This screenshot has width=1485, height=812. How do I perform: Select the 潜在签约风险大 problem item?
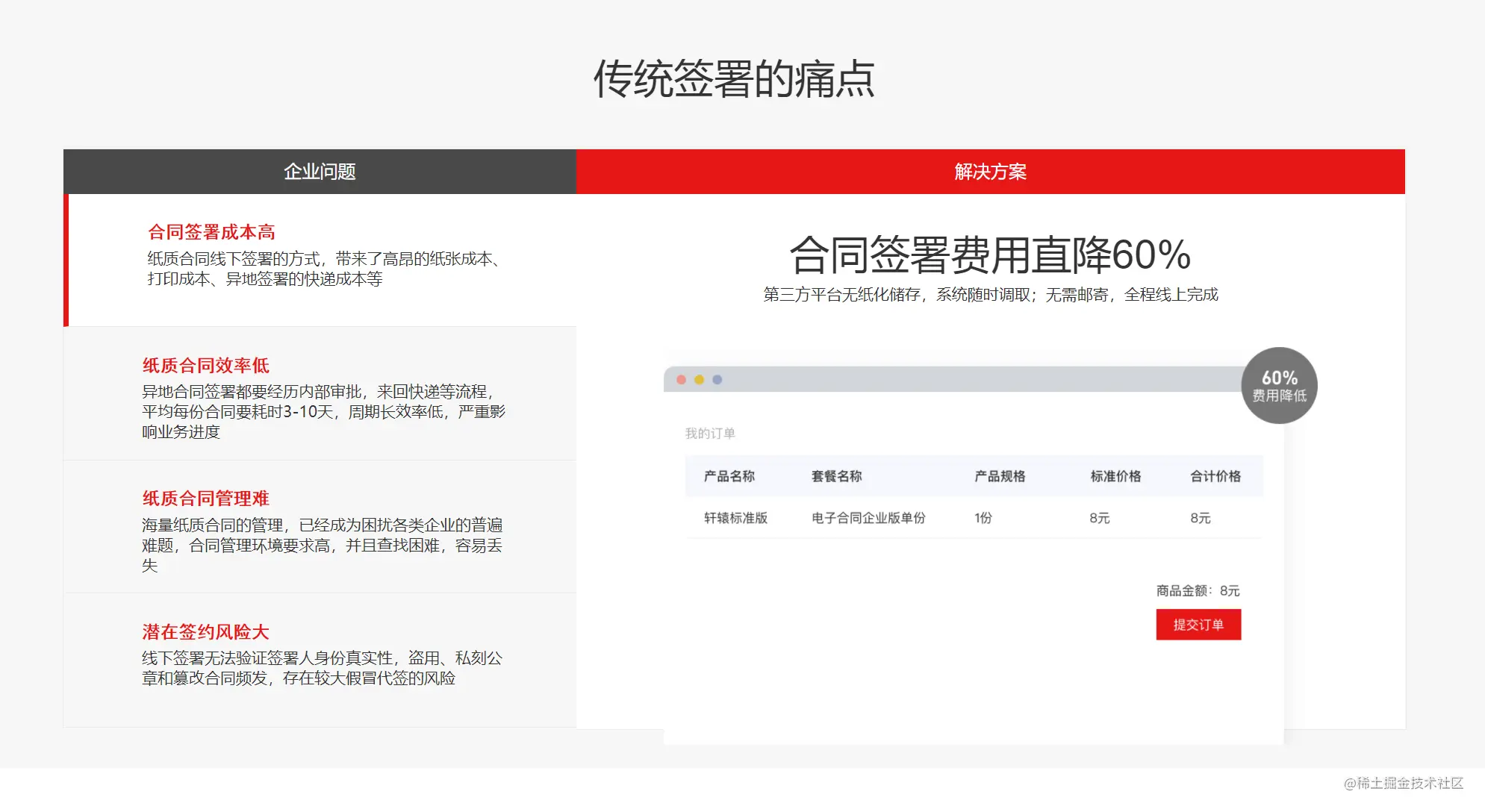click(320, 660)
